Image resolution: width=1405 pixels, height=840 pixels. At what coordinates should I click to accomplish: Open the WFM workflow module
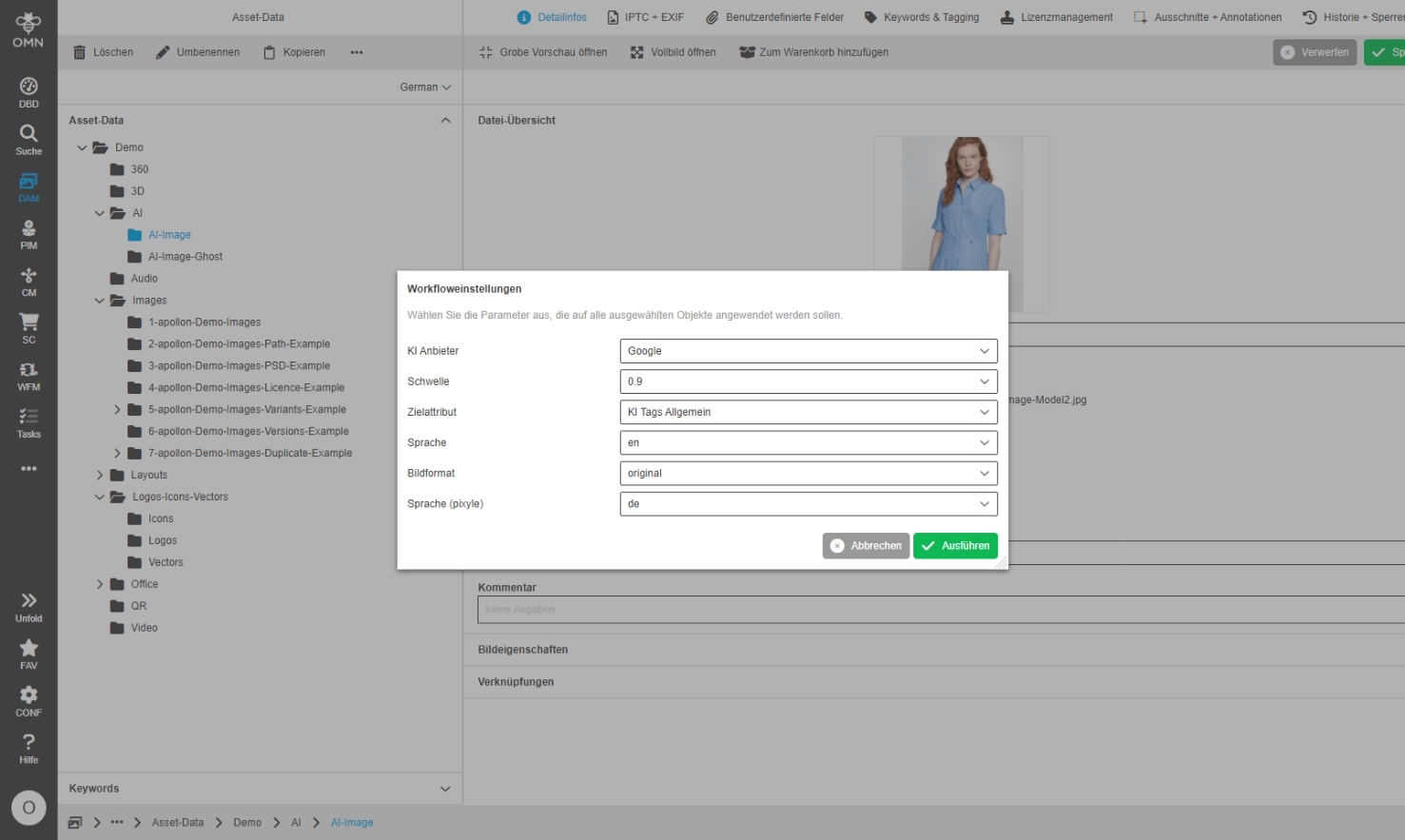tap(29, 376)
